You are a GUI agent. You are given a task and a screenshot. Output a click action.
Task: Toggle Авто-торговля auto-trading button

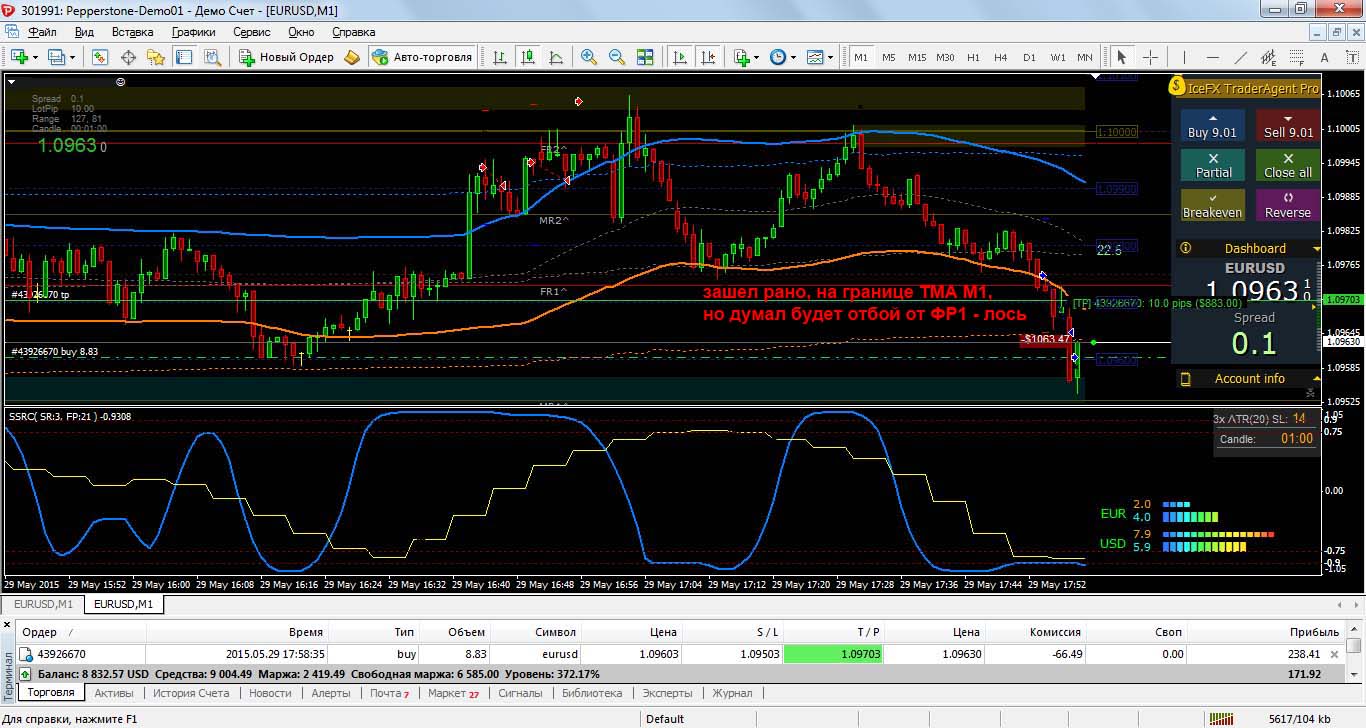click(422, 57)
